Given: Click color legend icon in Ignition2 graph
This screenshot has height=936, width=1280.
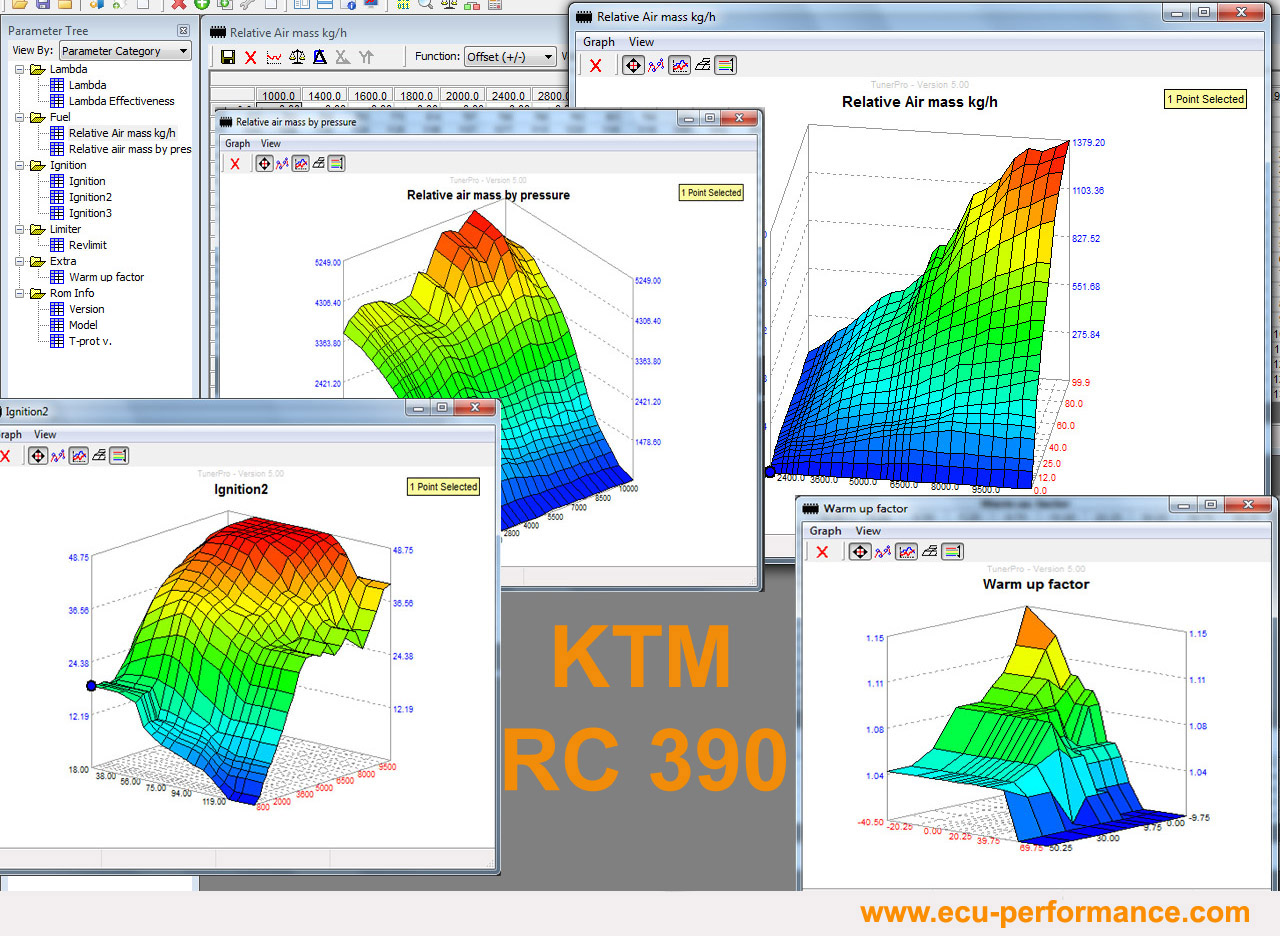Looking at the screenshot, I should (119, 456).
